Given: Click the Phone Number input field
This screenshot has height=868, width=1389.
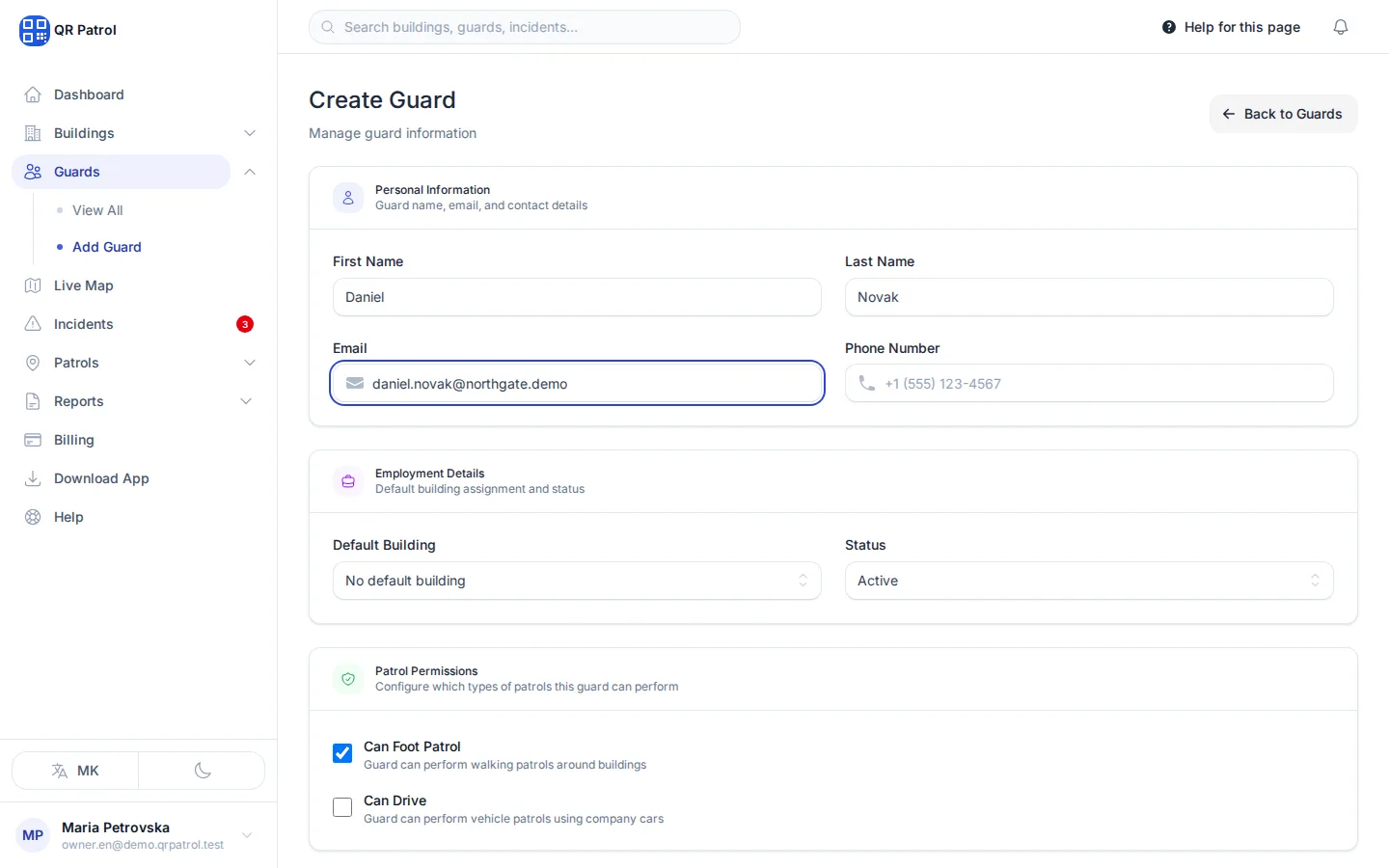Looking at the screenshot, I should click(1089, 383).
